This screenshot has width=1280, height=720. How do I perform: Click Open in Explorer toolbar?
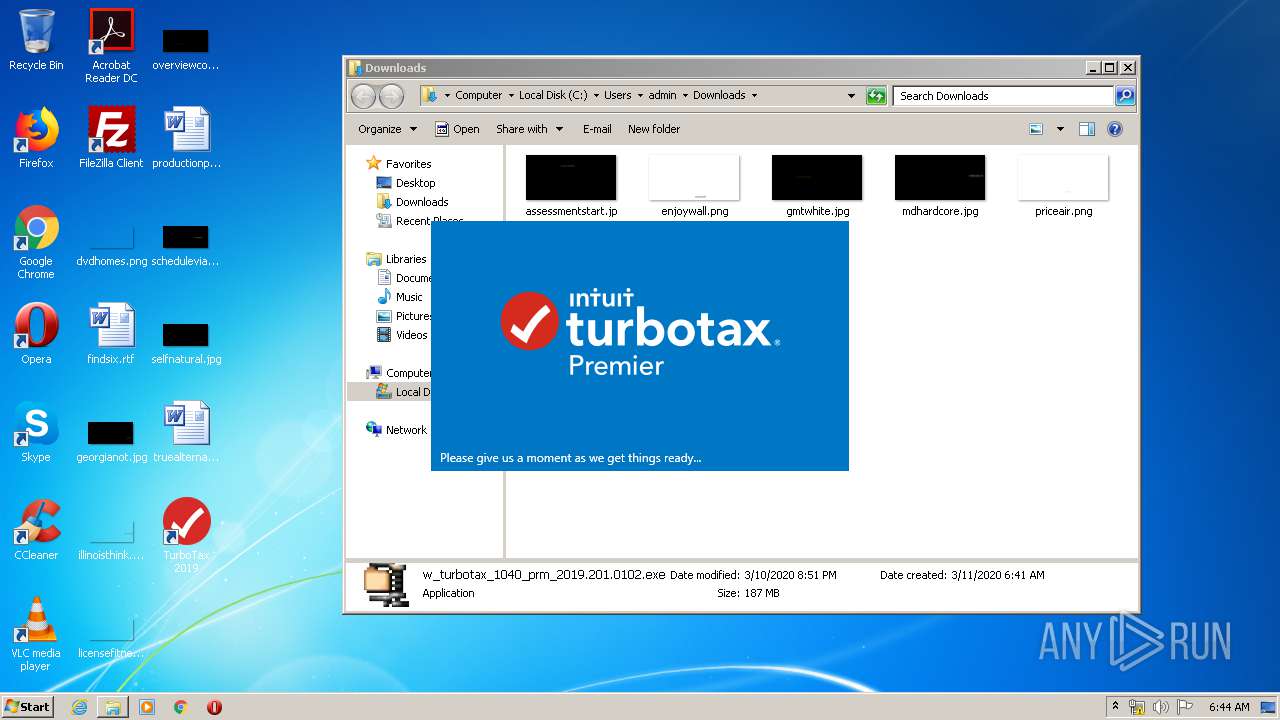[457, 129]
